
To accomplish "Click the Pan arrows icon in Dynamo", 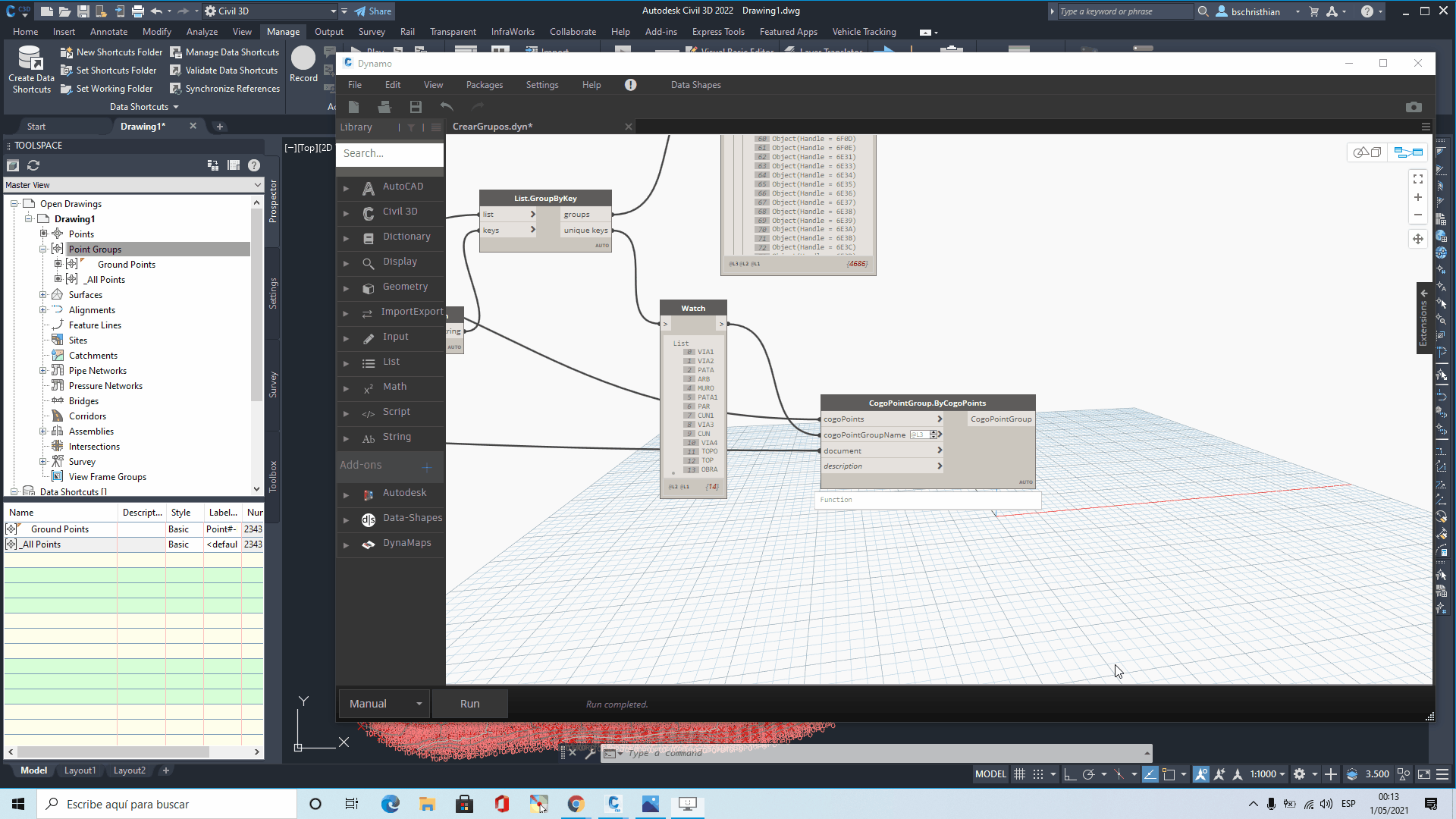I will [1418, 239].
